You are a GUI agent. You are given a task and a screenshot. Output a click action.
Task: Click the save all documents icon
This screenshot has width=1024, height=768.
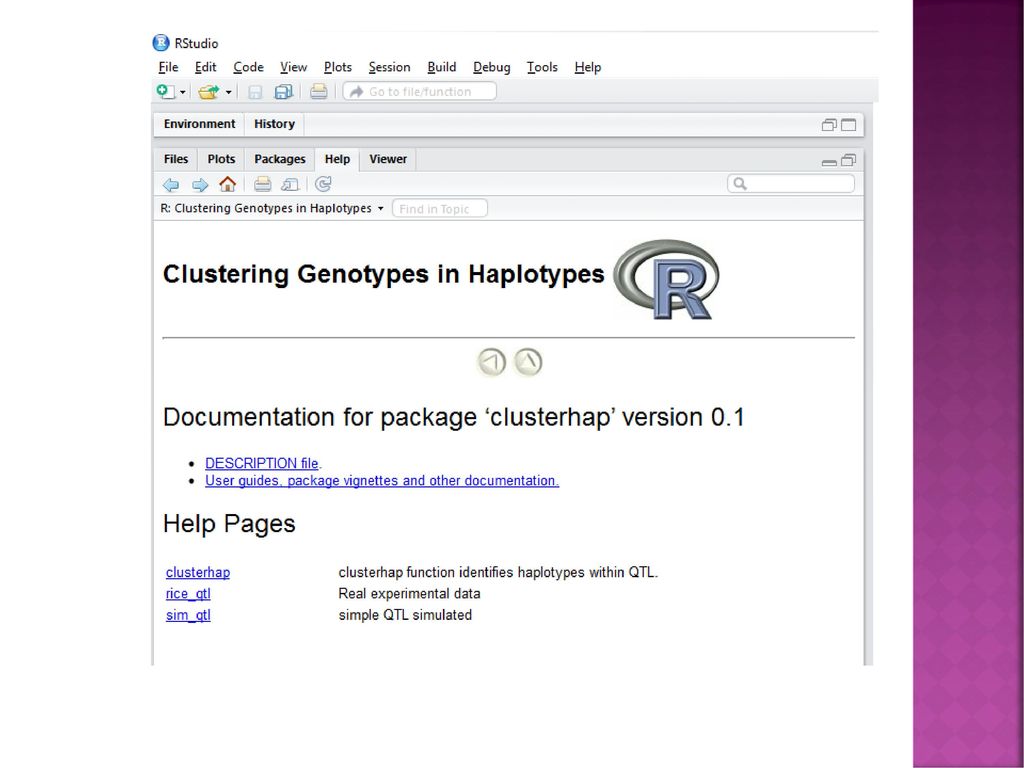pyautogui.click(x=283, y=92)
